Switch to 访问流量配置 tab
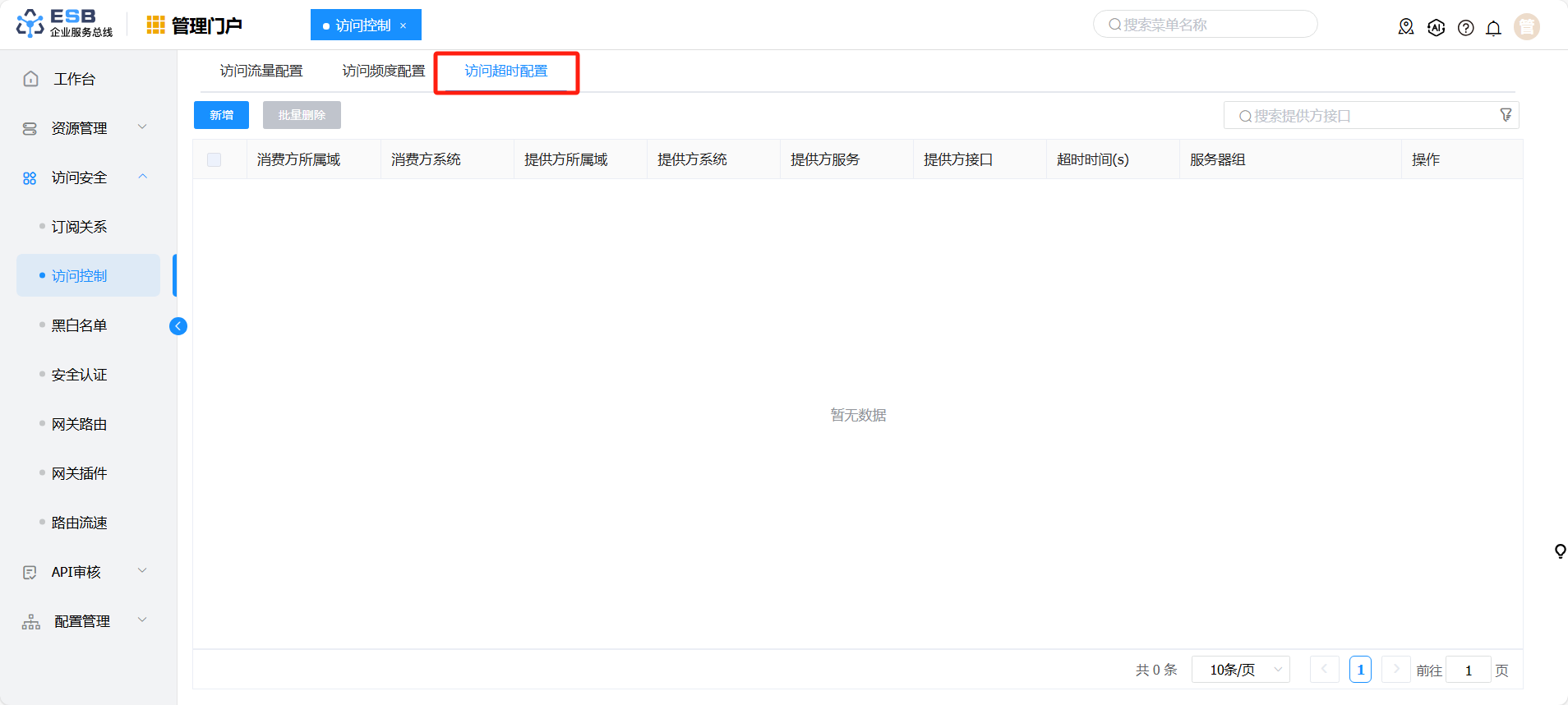1568x705 pixels. (x=261, y=71)
